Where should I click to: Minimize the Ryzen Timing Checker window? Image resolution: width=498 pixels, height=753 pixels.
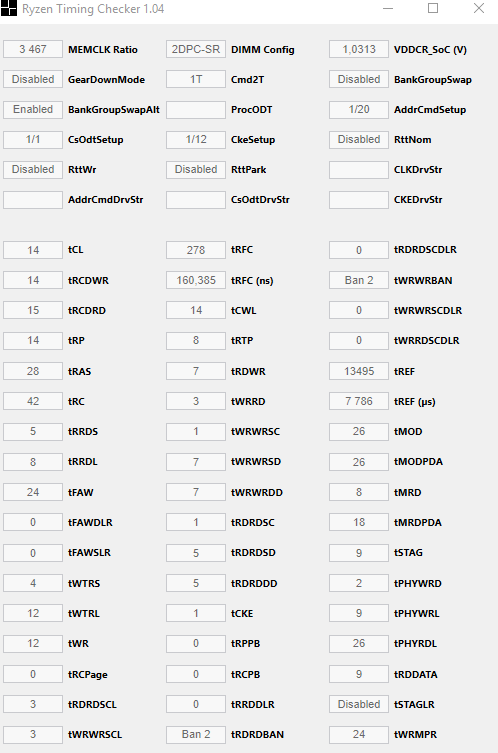[388, 8]
